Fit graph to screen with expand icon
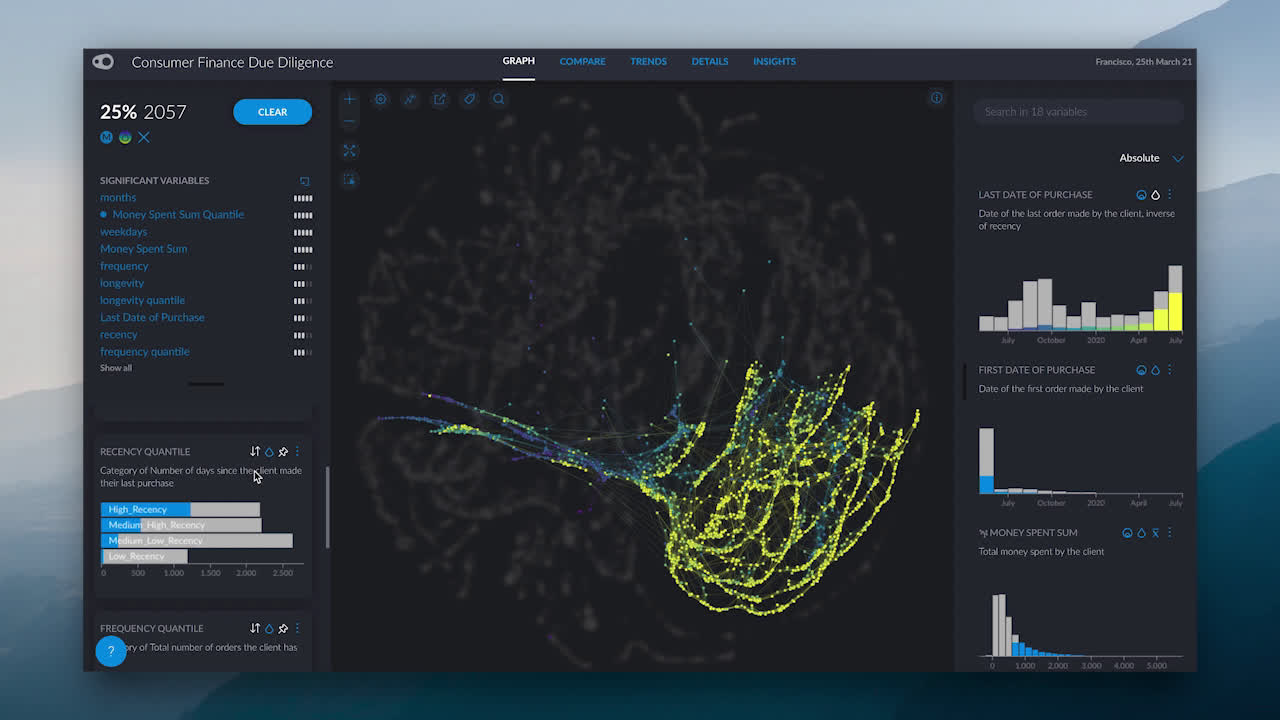 pyautogui.click(x=349, y=150)
